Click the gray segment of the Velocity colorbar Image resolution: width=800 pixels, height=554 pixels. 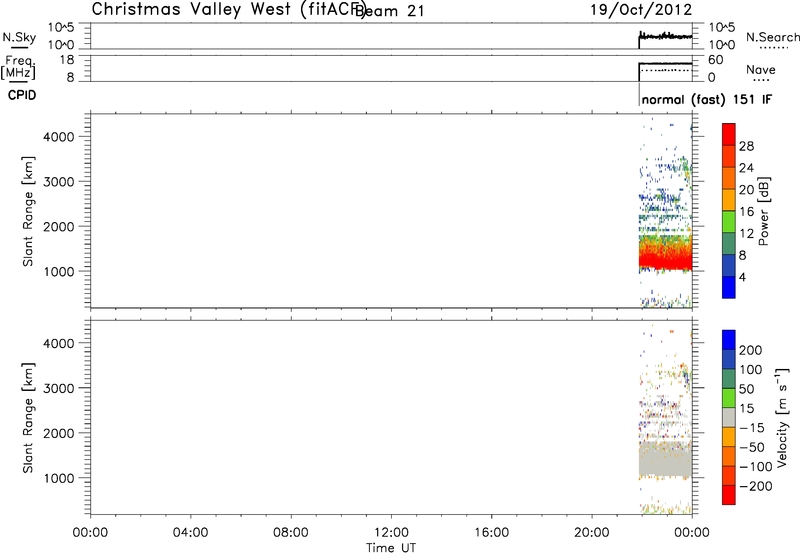click(x=729, y=418)
